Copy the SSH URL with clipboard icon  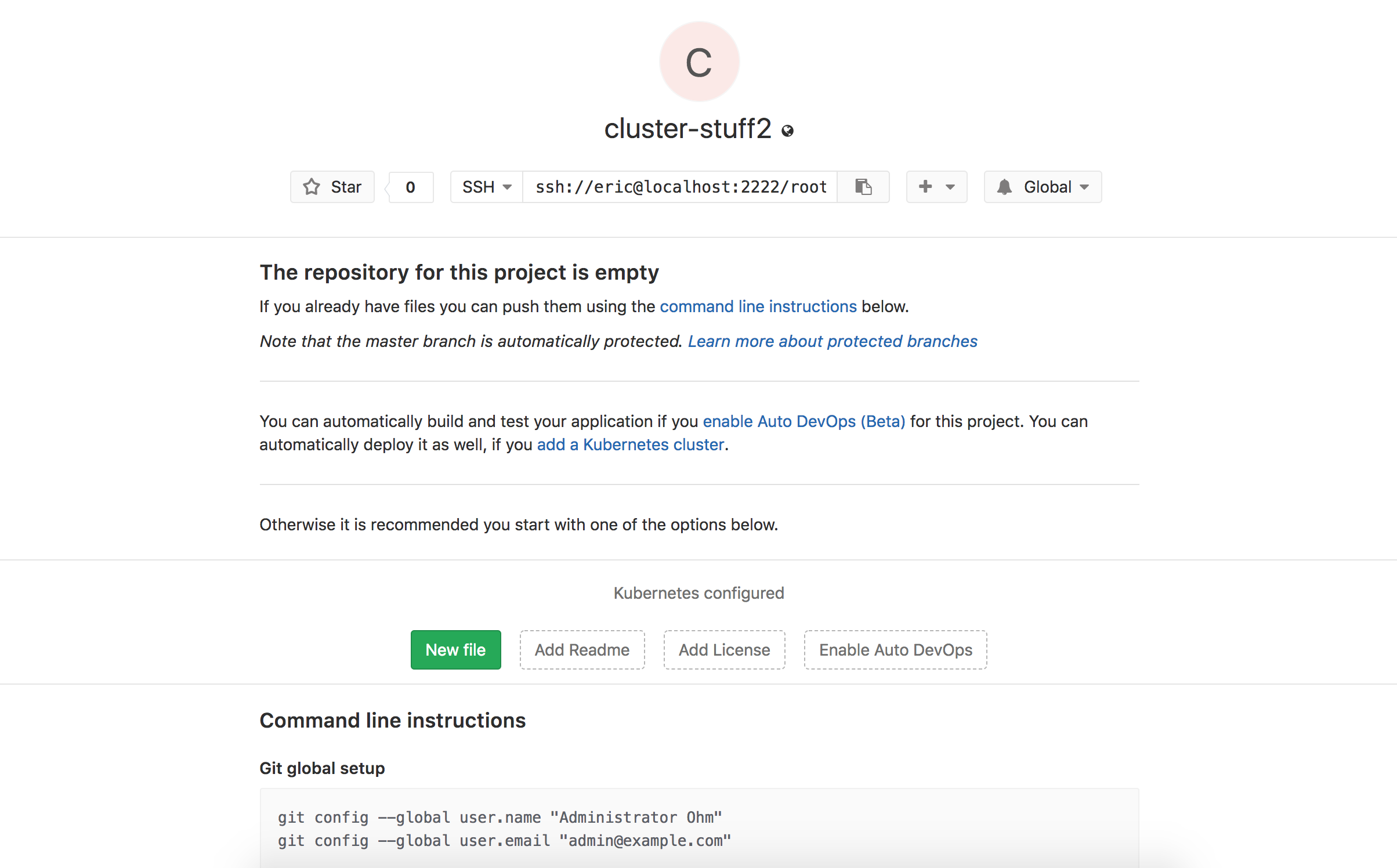click(x=863, y=187)
